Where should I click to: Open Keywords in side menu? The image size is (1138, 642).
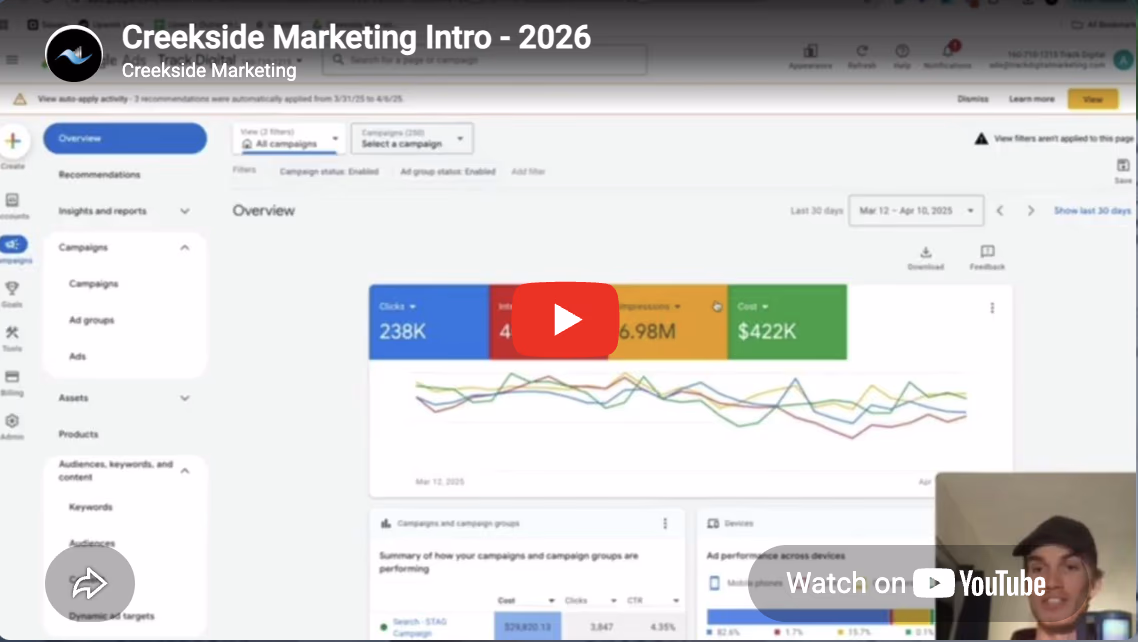[91, 507]
